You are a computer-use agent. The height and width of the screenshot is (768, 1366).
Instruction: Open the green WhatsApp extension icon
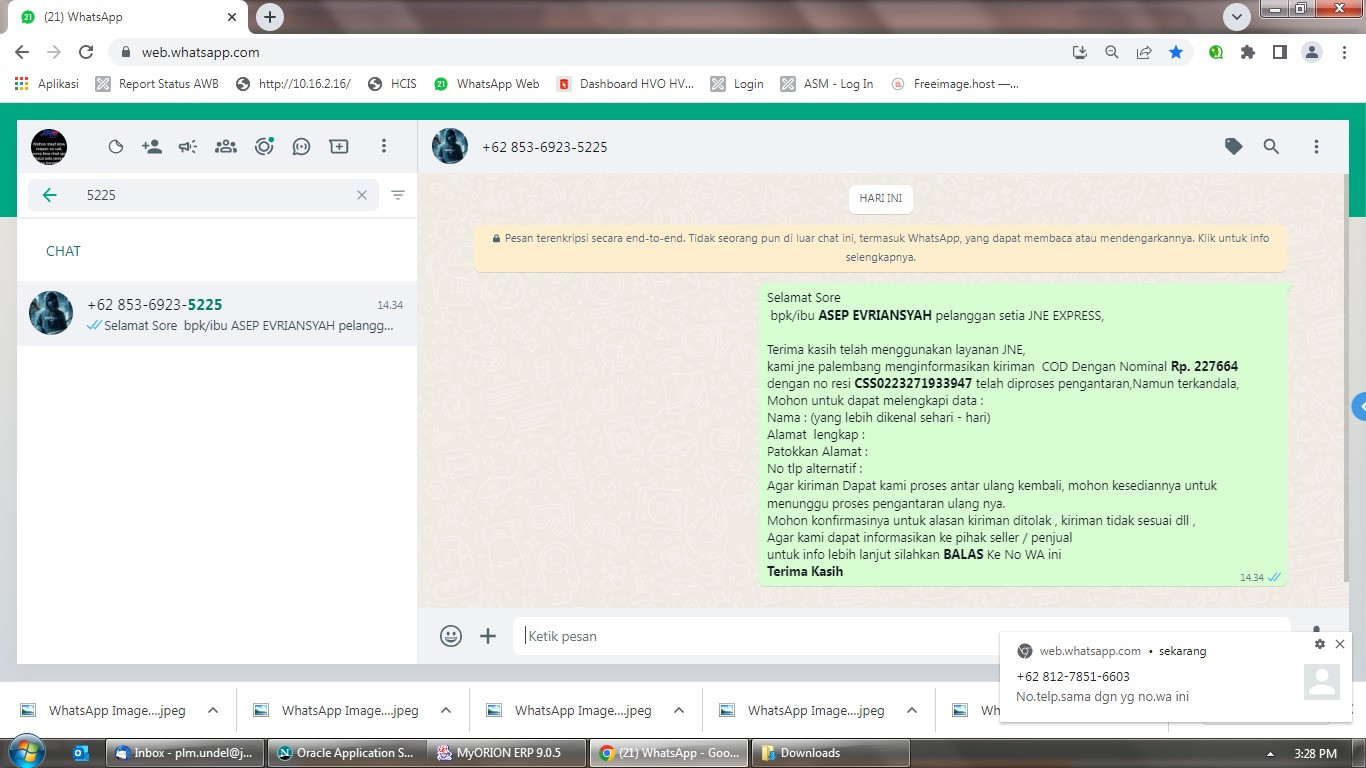1216,52
